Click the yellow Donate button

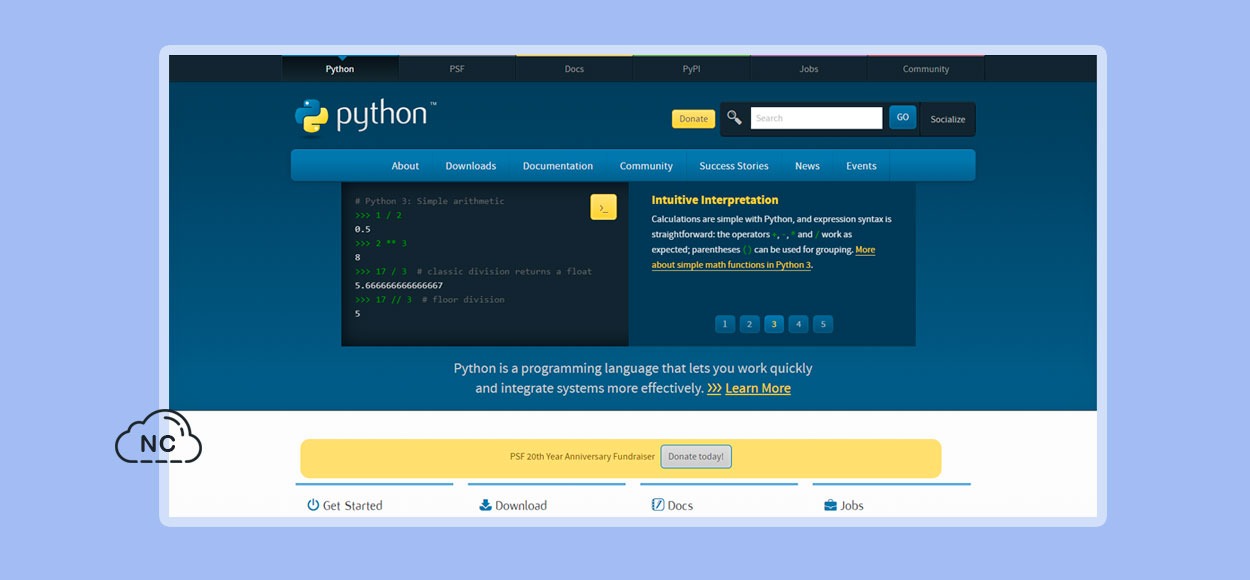point(693,119)
